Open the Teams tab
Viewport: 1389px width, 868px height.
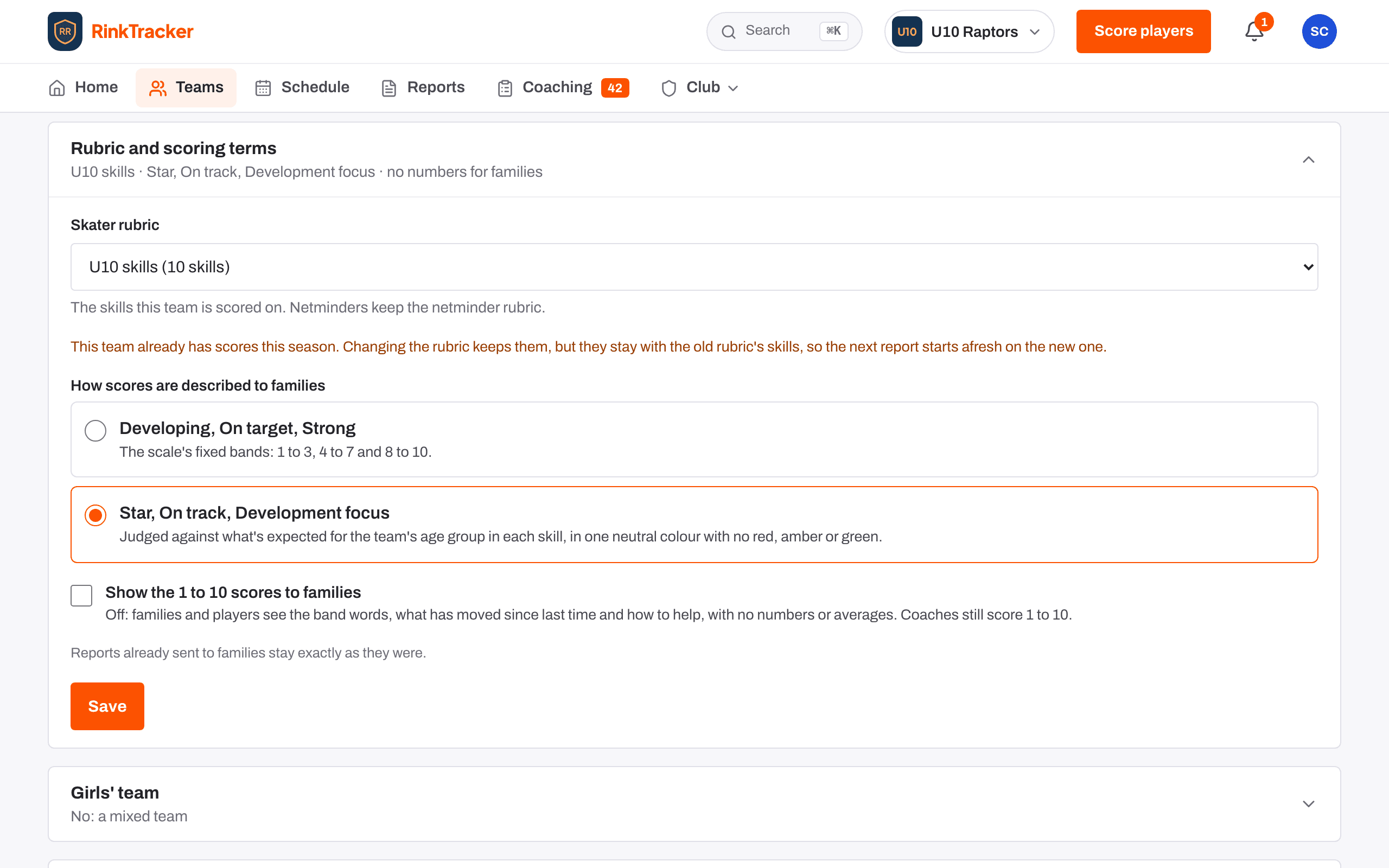(186, 88)
